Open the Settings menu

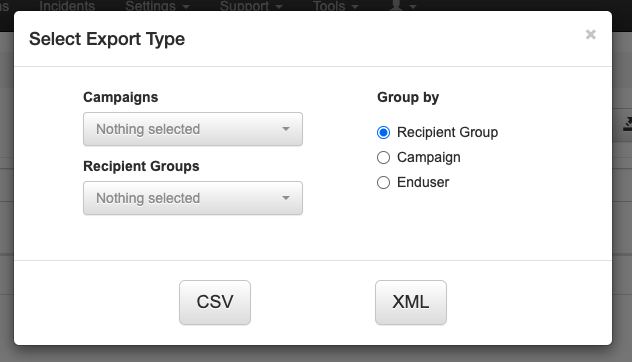pyautogui.click(x=157, y=6)
